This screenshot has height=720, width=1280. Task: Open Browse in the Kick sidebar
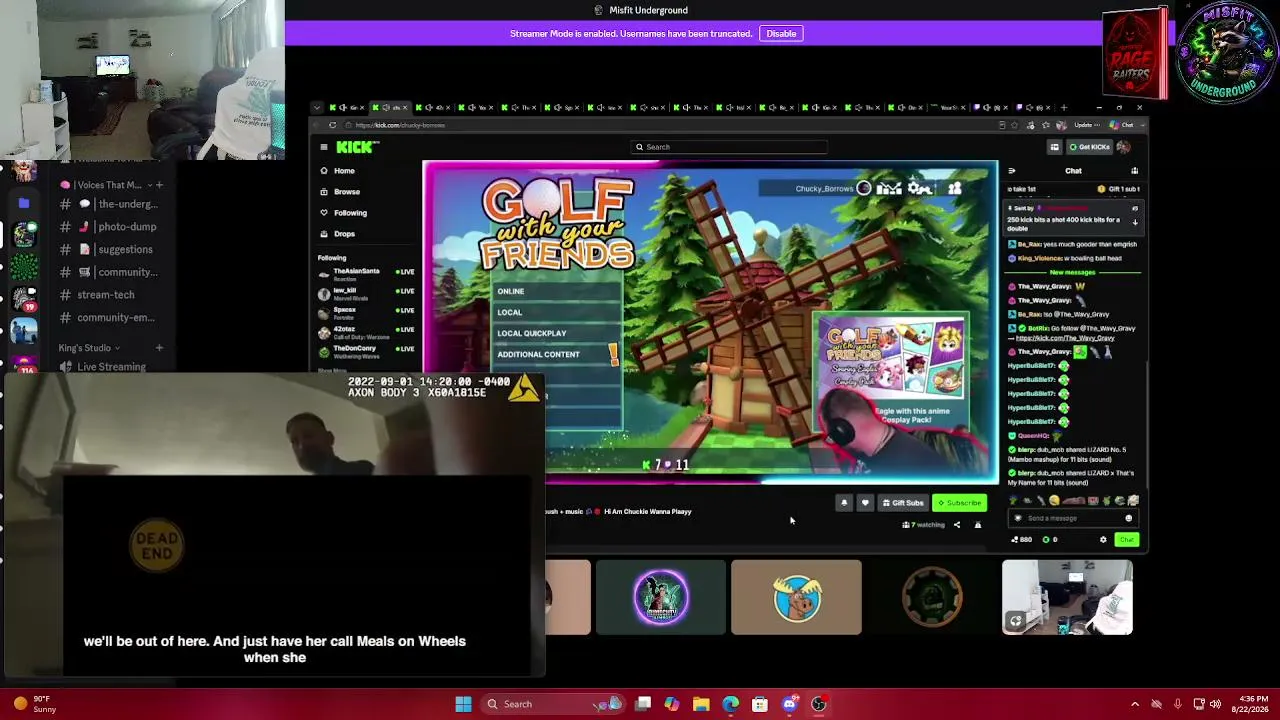pos(347,192)
